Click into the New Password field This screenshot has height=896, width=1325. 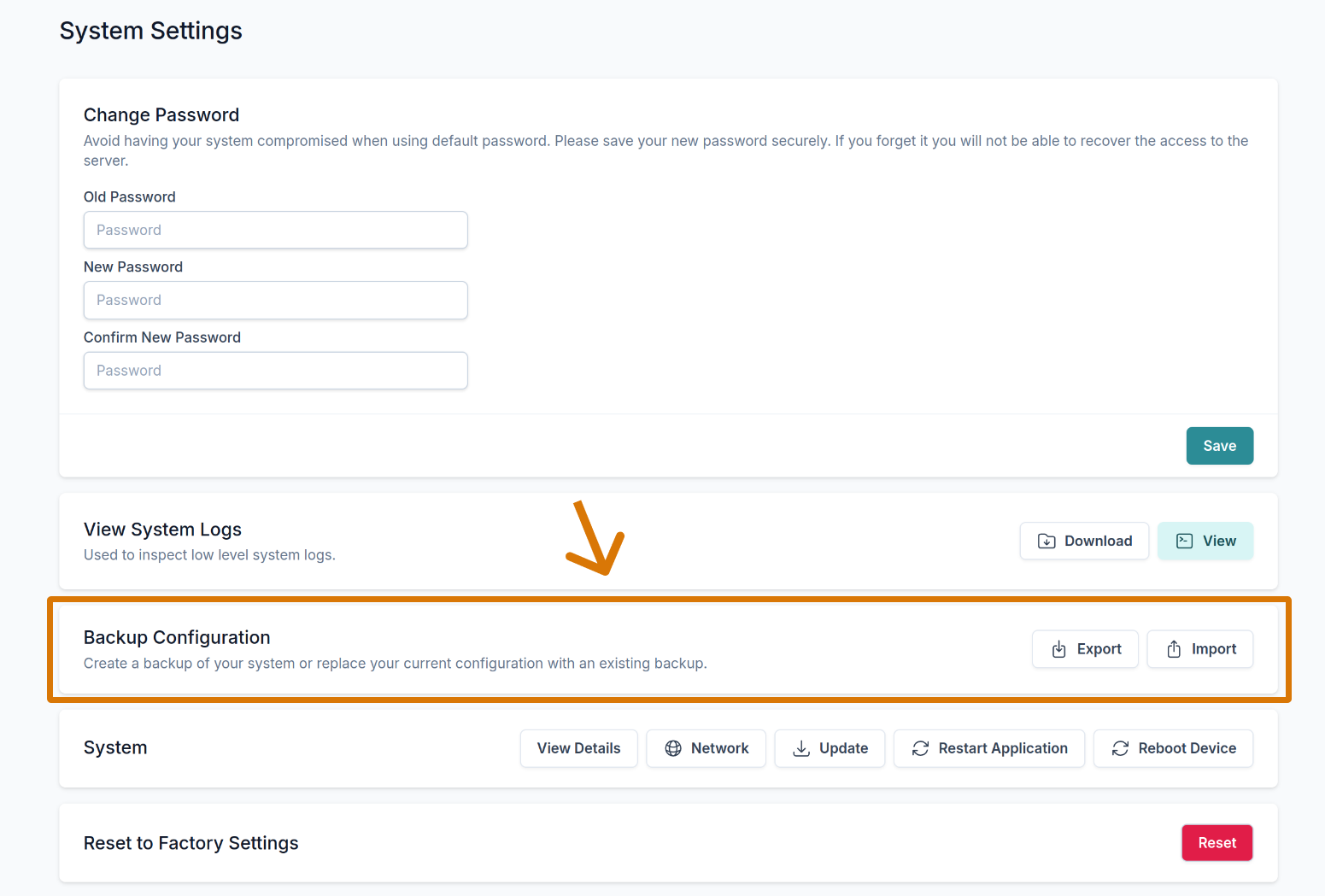275,300
